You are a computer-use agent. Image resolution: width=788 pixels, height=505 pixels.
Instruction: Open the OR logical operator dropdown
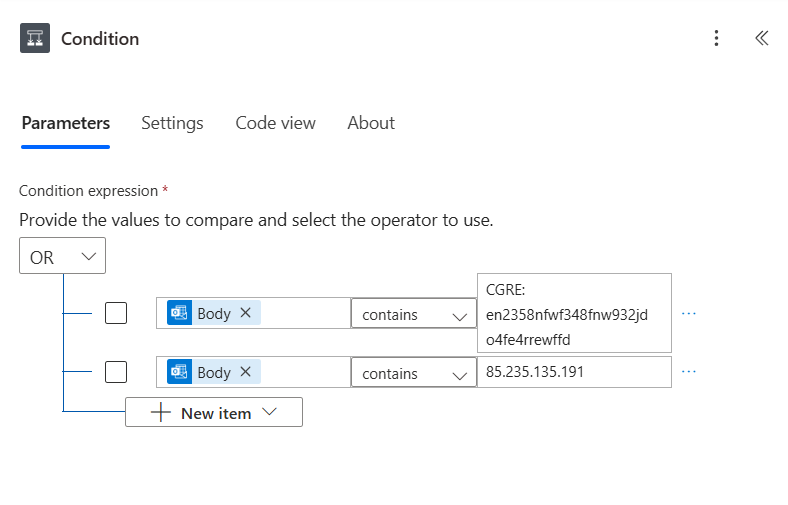click(x=62, y=256)
